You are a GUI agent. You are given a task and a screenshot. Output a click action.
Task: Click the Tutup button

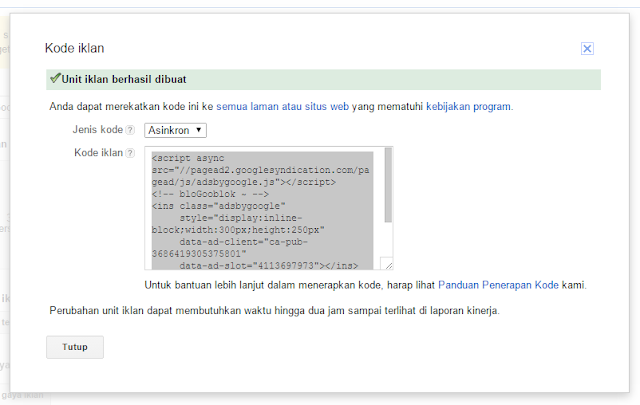(75, 347)
